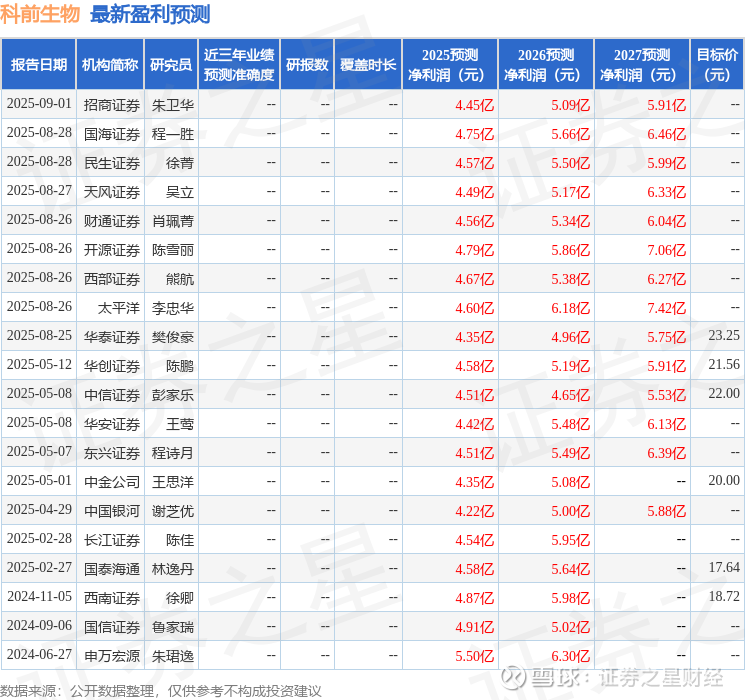Select the 西部证券 cell
The width and height of the screenshot is (745, 700).
click(x=112, y=279)
